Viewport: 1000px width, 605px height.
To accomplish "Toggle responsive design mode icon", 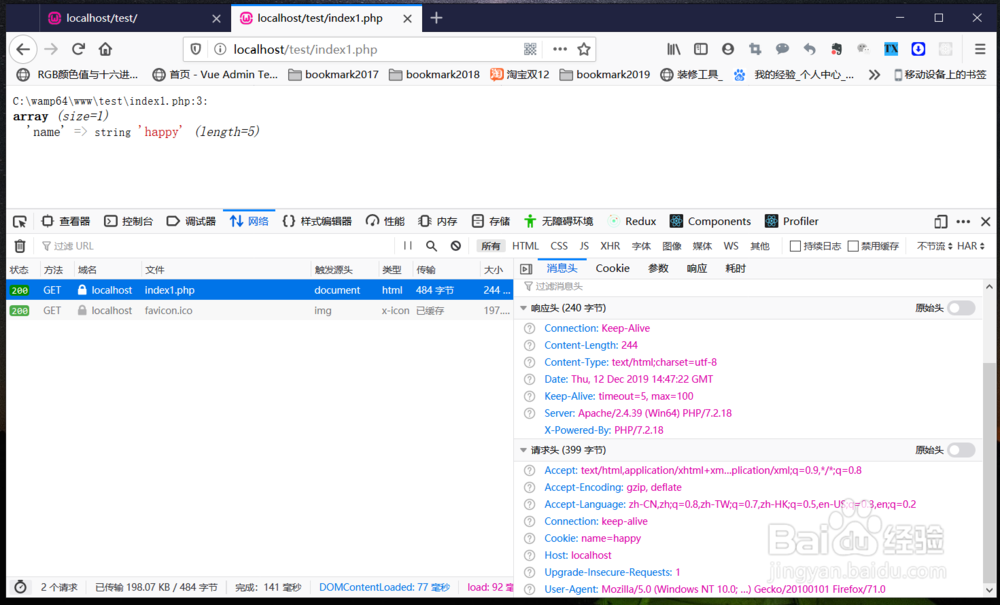I will coord(941,221).
